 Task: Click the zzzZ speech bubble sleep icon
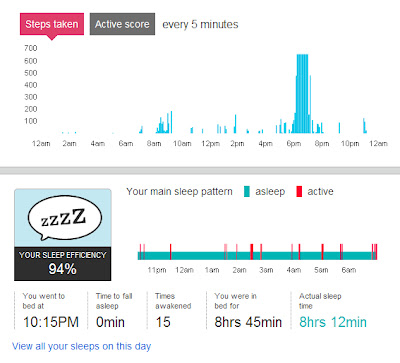click(x=65, y=217)
